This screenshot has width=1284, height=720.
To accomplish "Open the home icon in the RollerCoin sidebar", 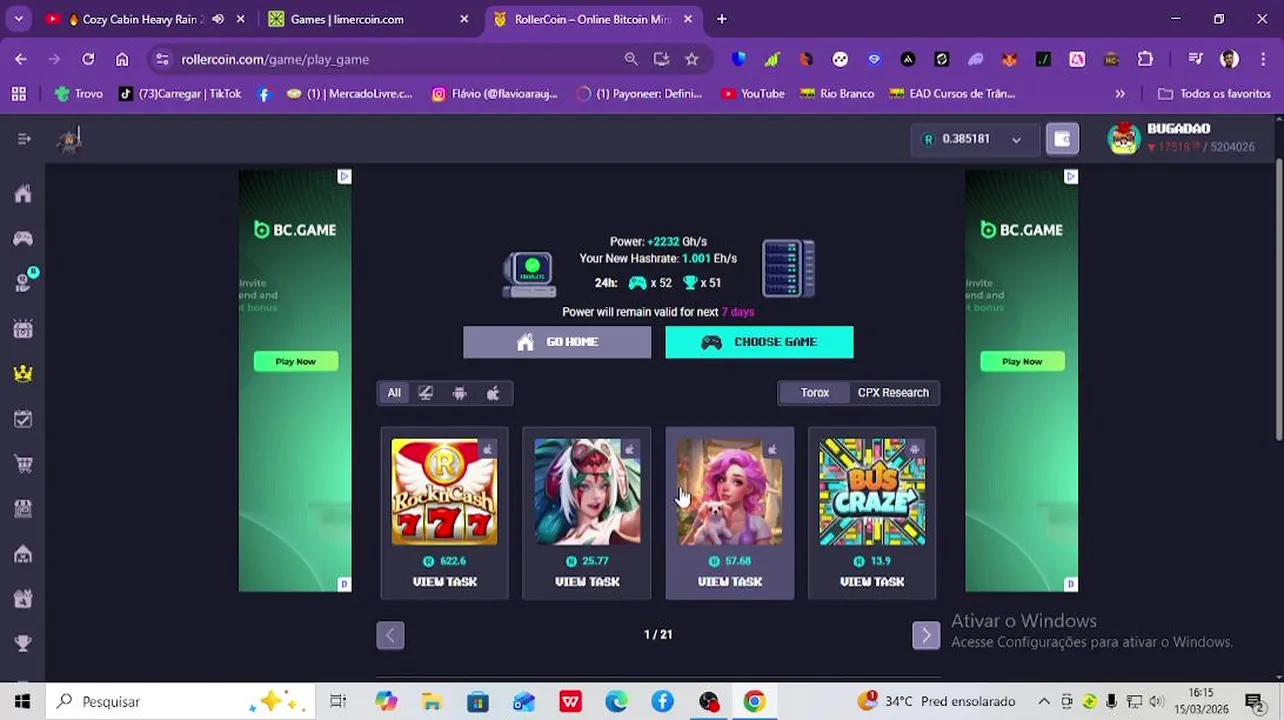I will (23, 194).
